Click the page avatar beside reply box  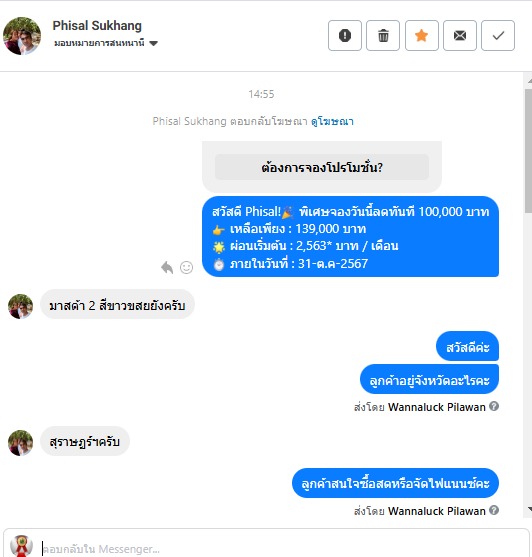21,546
